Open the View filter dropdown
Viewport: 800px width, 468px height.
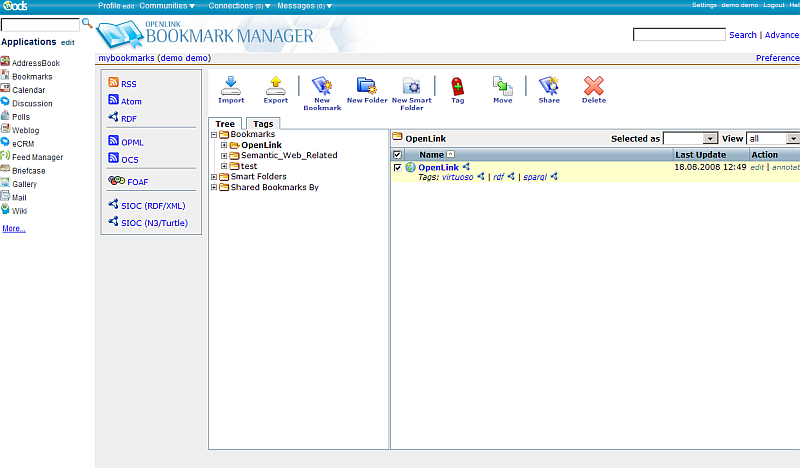pos(773,138)
